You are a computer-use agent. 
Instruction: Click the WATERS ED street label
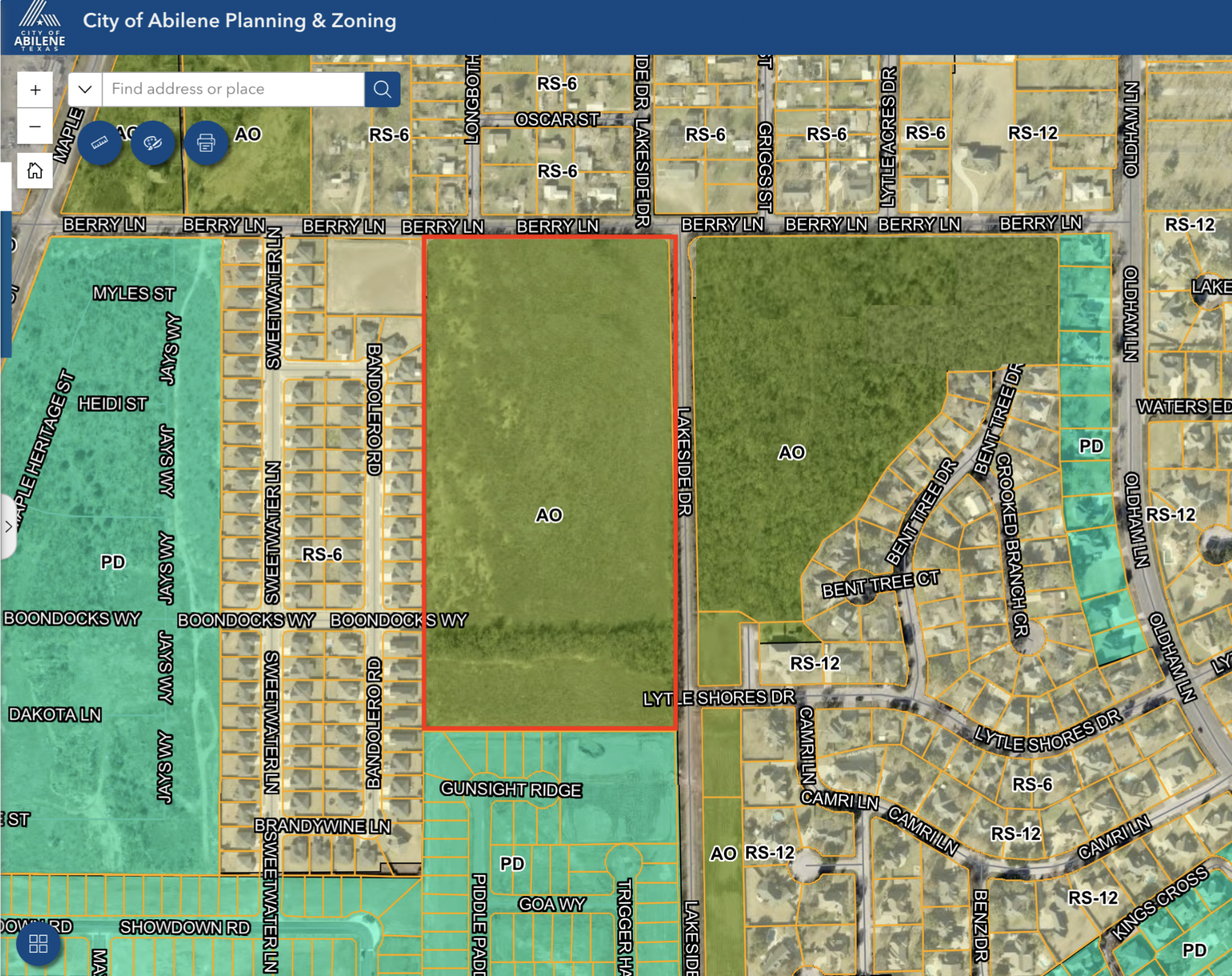[x=1184, y=407]
